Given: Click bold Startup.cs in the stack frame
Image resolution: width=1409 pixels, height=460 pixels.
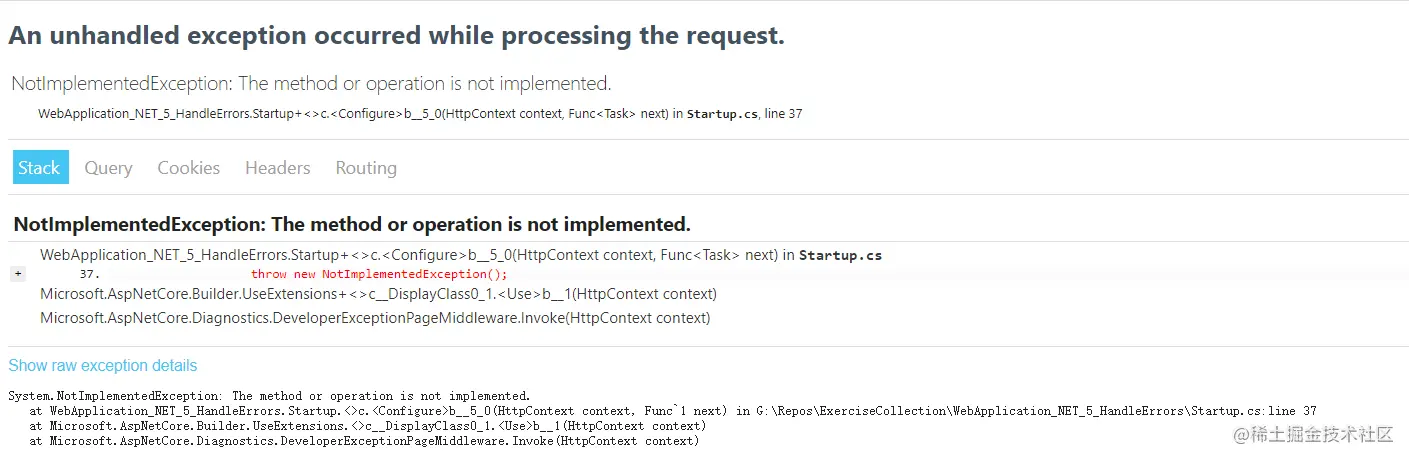Looking at the screenshot, I should pyautogui.click(x=840, y=255).
